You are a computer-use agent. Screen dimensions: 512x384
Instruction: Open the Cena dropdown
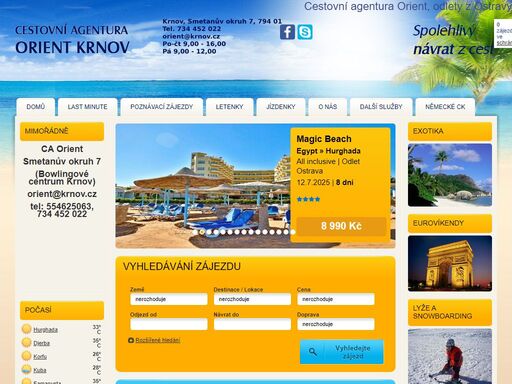click(x=336, y=299)
